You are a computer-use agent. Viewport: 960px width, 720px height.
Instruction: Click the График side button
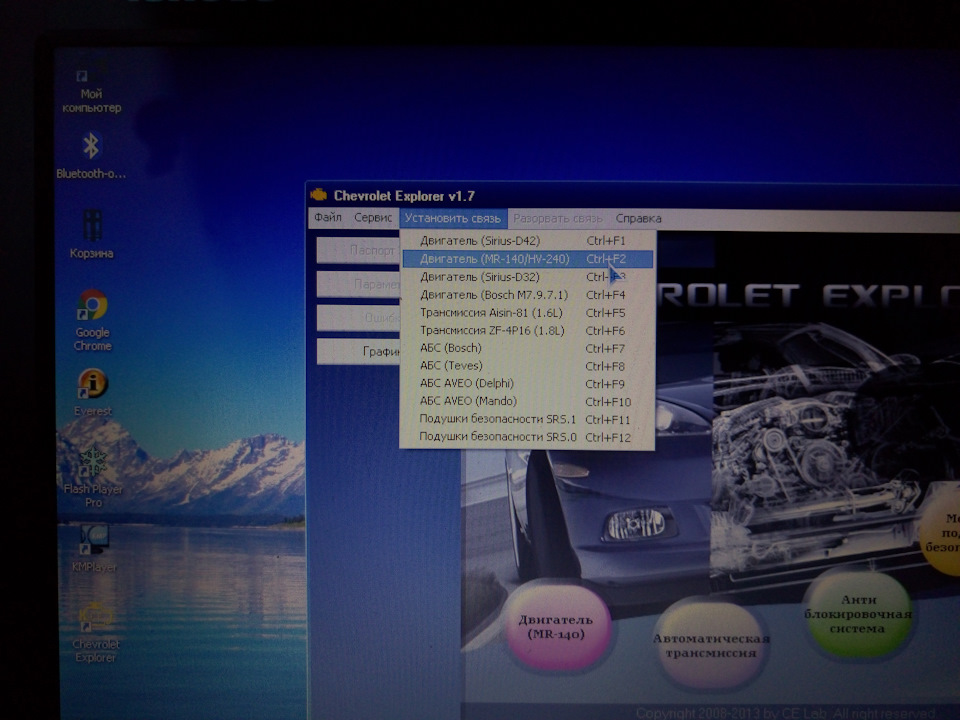pyautogui.click(x=358, y=351)
